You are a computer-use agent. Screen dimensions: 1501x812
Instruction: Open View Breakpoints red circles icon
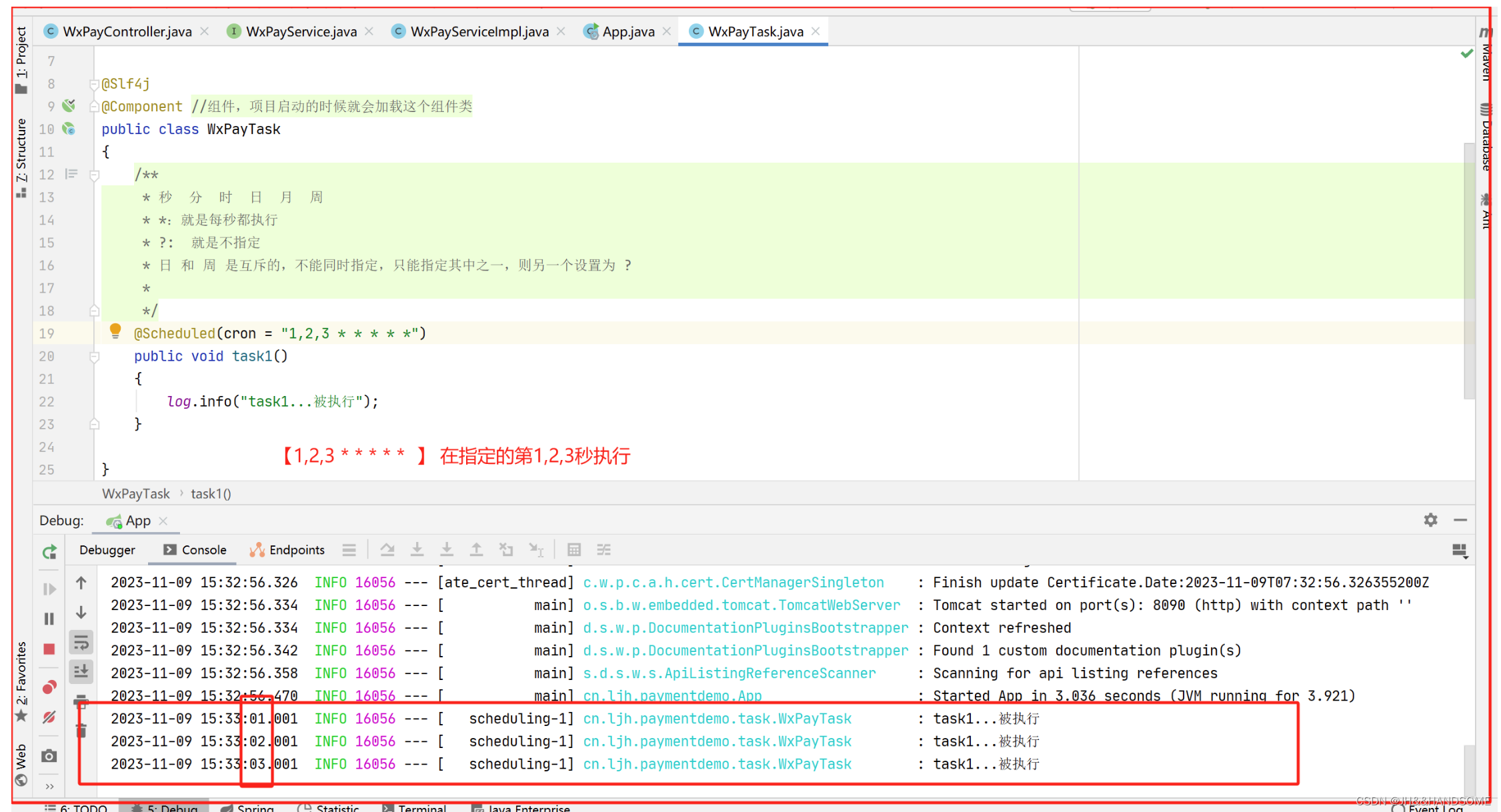(49, 687)
